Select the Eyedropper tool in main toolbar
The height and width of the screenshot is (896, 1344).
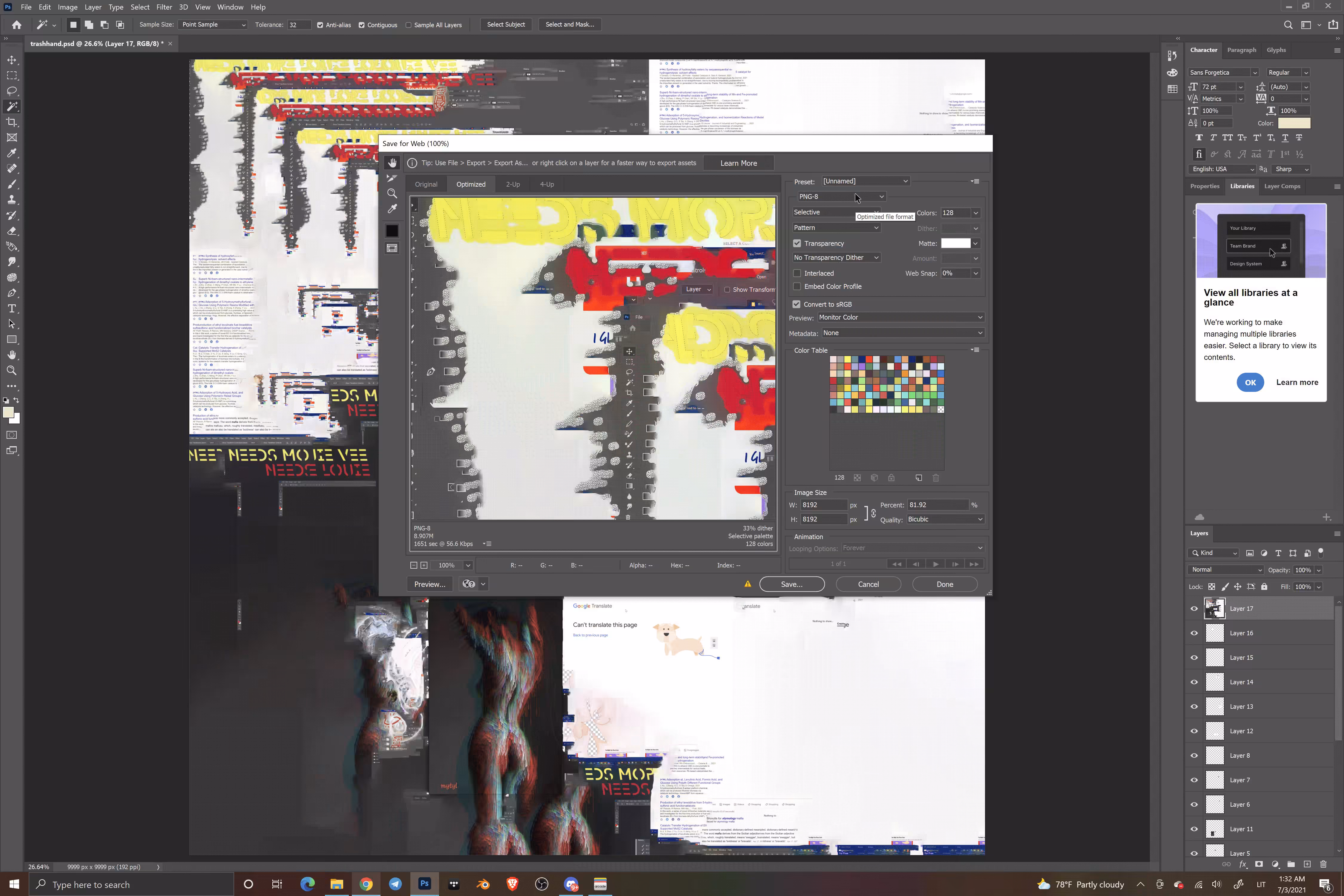coord(11,153)
